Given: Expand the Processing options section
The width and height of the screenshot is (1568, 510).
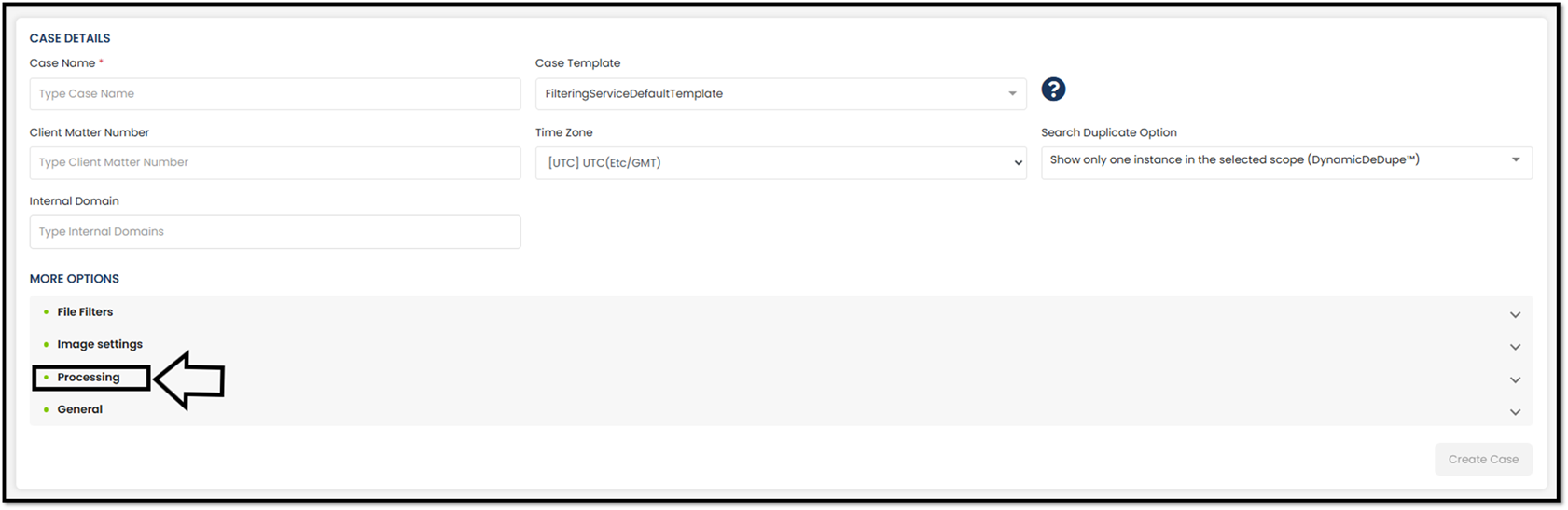Looking at the screenshot, I should point(89,378).
